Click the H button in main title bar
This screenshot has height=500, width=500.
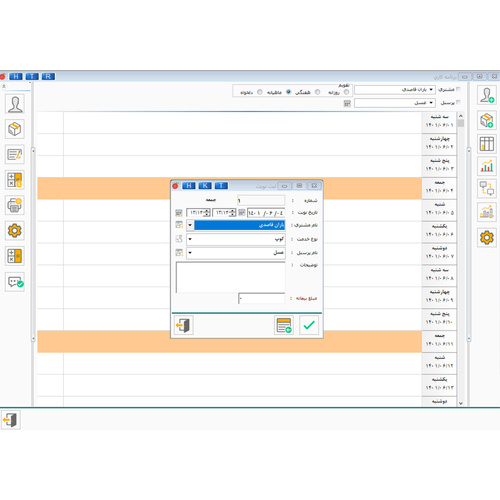pyautogui.click(x=16, y=77)
